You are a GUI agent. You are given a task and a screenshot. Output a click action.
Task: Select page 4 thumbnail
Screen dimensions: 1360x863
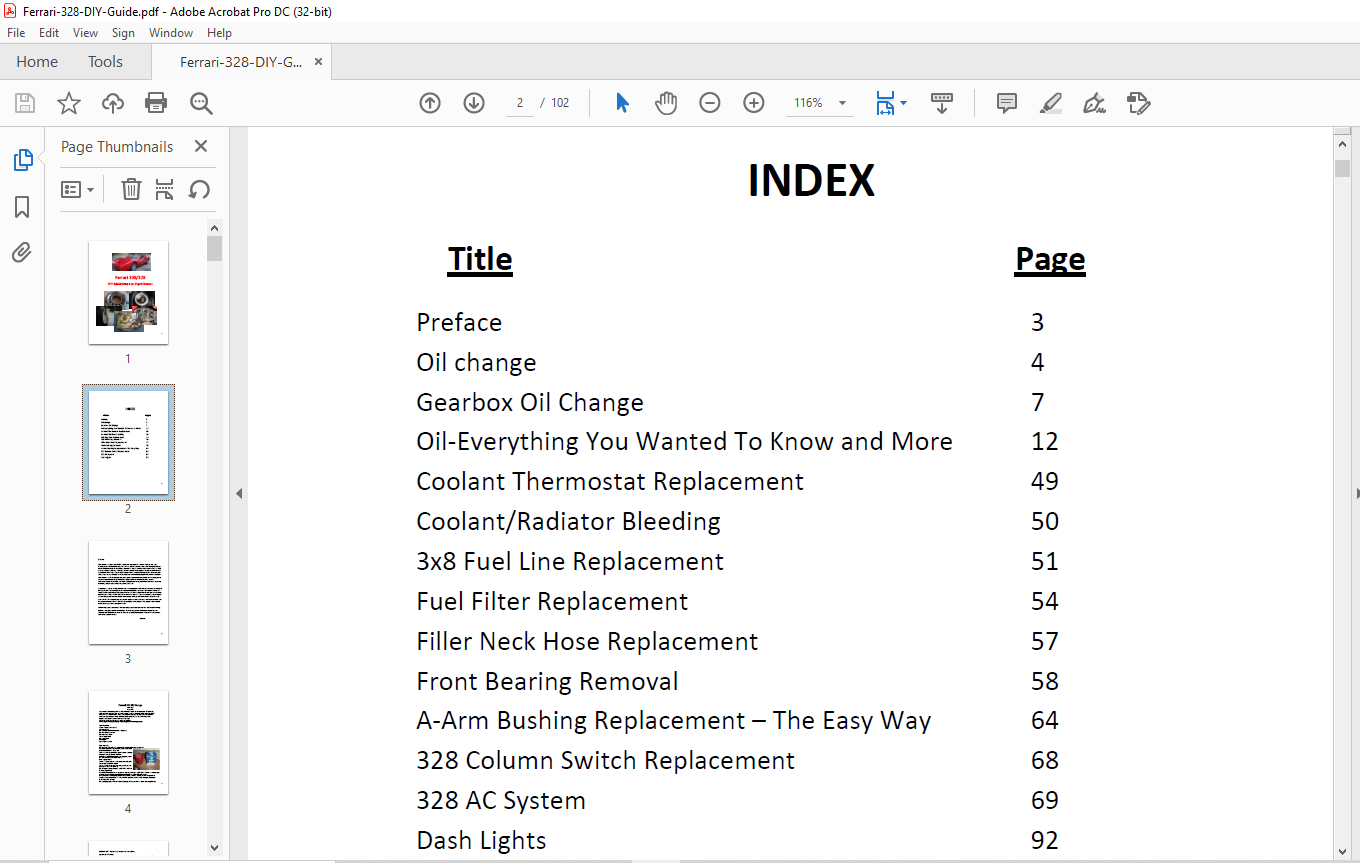tap(128, 742)
